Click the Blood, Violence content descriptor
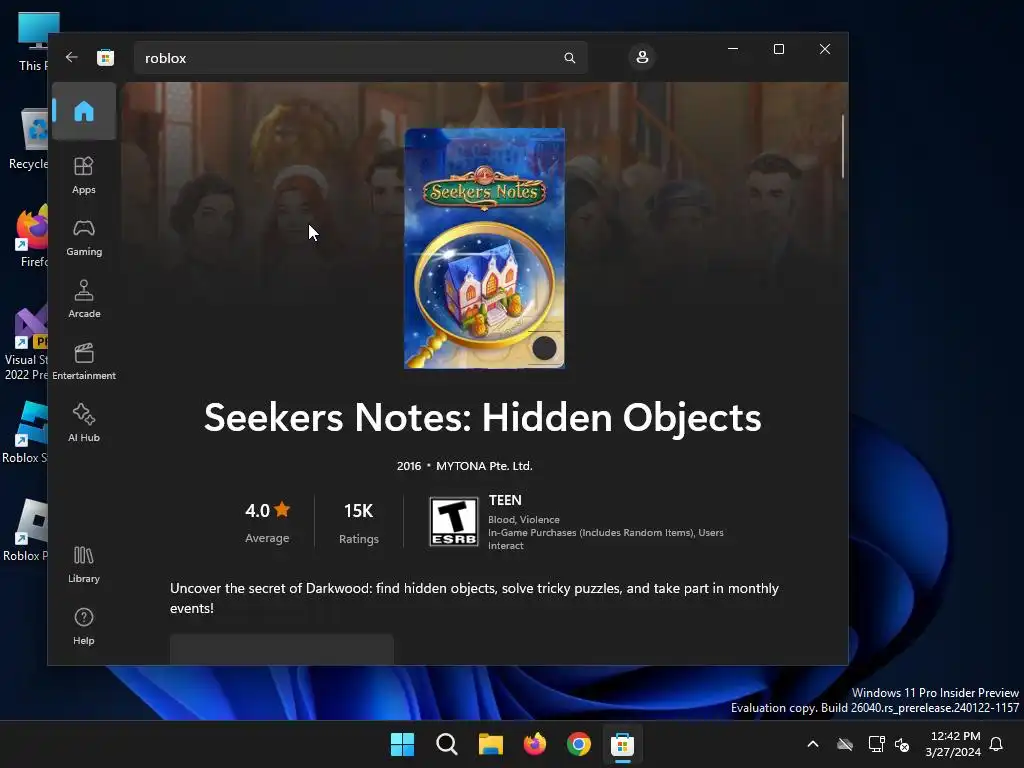This screenshot has width=1024, height=768. click(524, 520)
